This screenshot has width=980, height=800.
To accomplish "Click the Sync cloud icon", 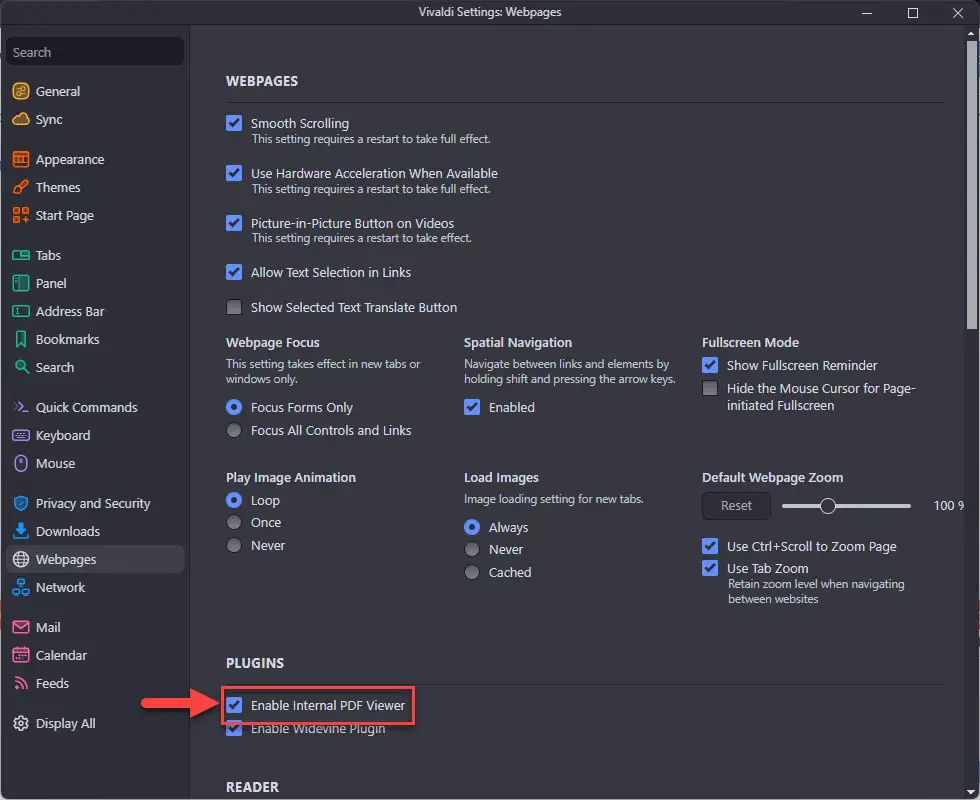I will point(21,119).
